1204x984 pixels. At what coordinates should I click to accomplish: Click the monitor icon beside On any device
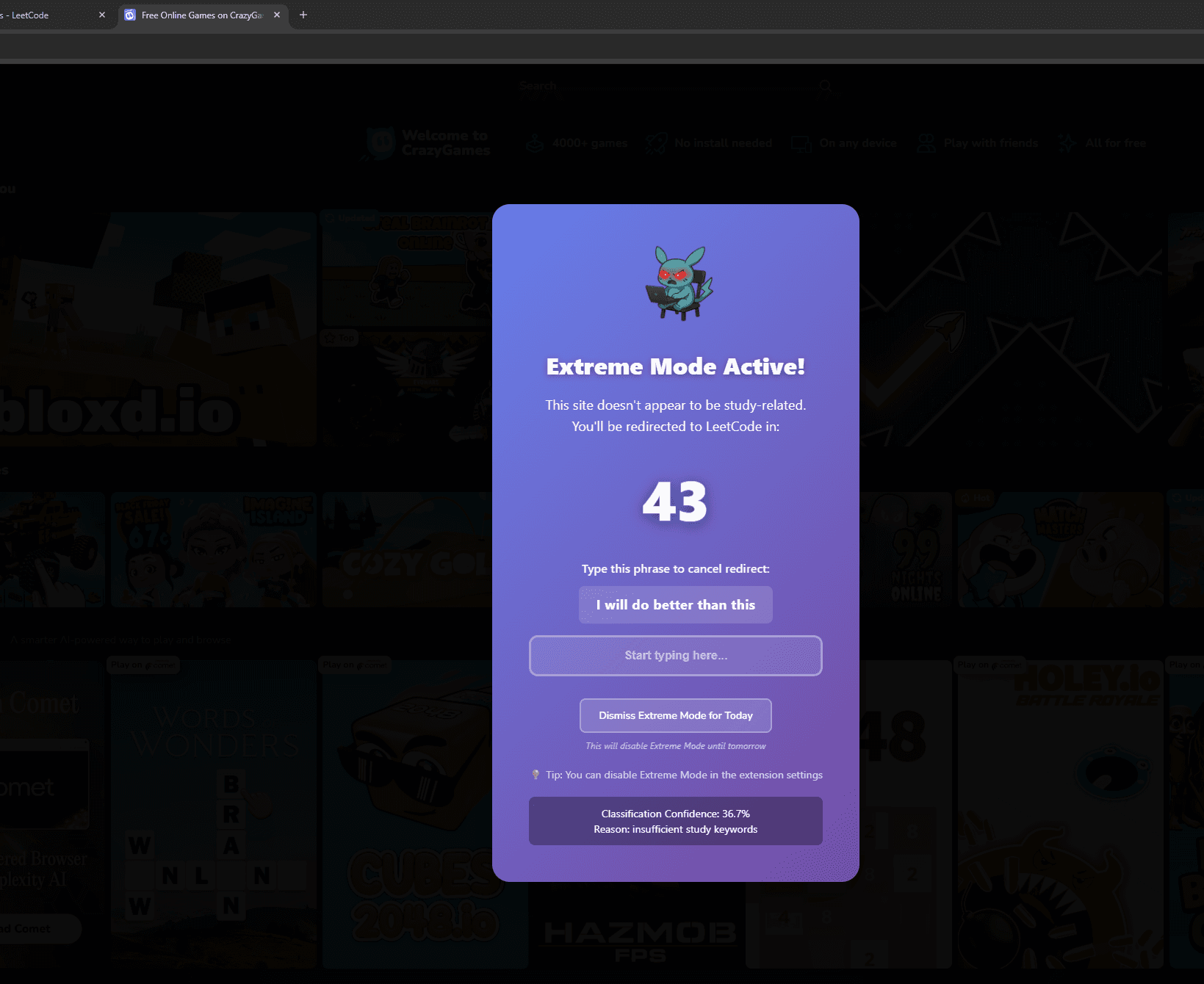click(800, 142)
